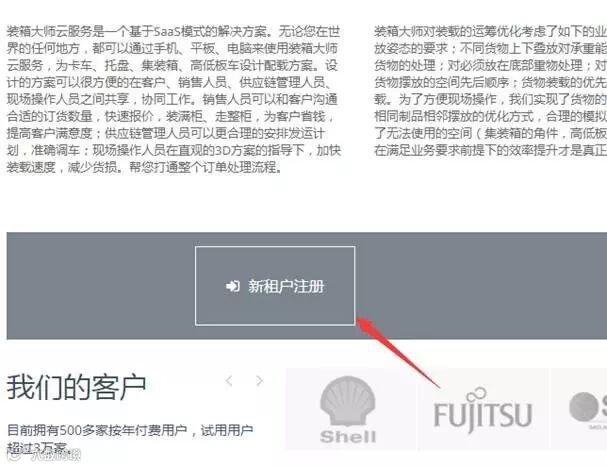Screen dimensions: 607x467
Task: Click the line starting 装箱大师云服务是一个基于SaaS
Action: (x=173, y=31)
